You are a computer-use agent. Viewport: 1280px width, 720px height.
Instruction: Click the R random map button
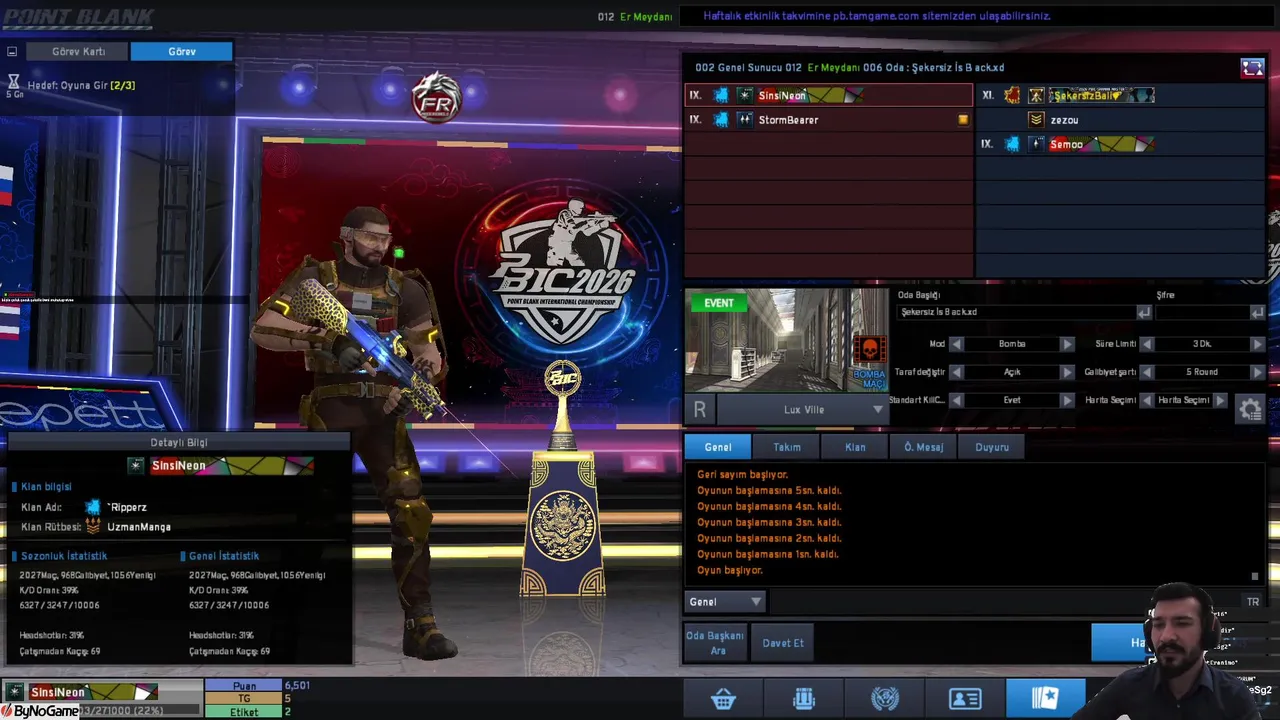point(700,409)
